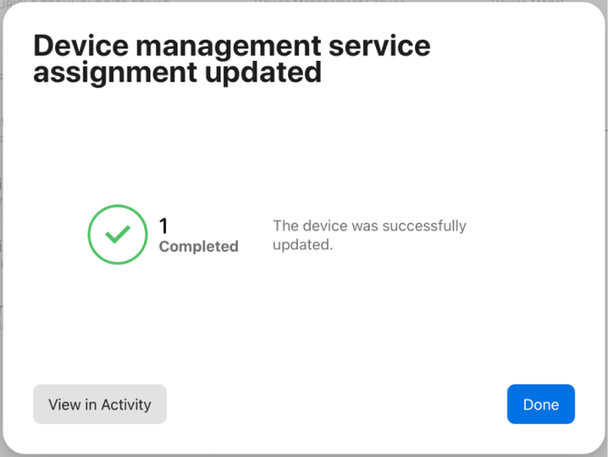Image resolution: width=608 pixels, height=457 pixels.
Task: Click the word "View" on the gray button
Action: [x=65, y=404]
